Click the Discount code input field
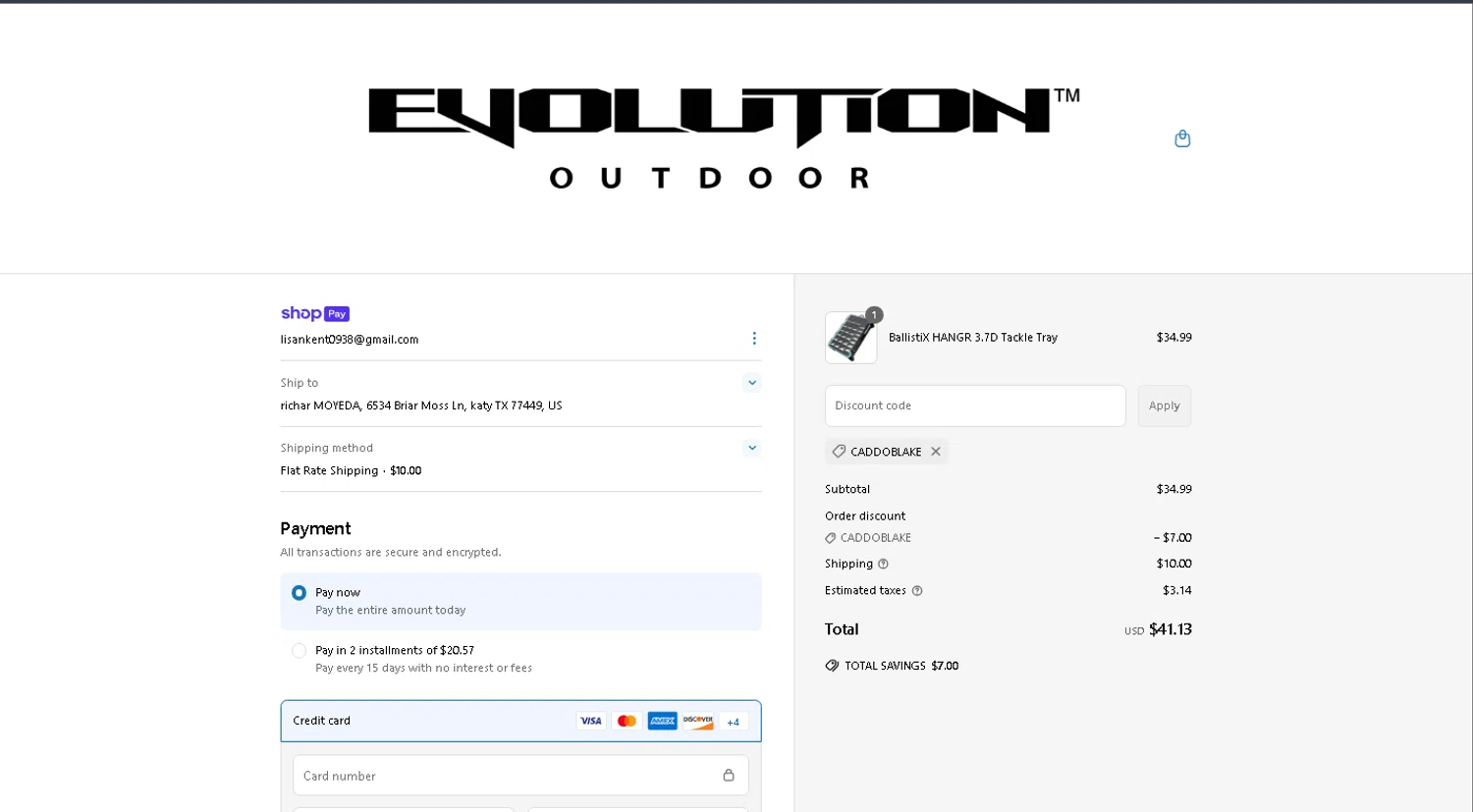The height and width of the screenshot is (812, 1473). (x=975, y=406)
